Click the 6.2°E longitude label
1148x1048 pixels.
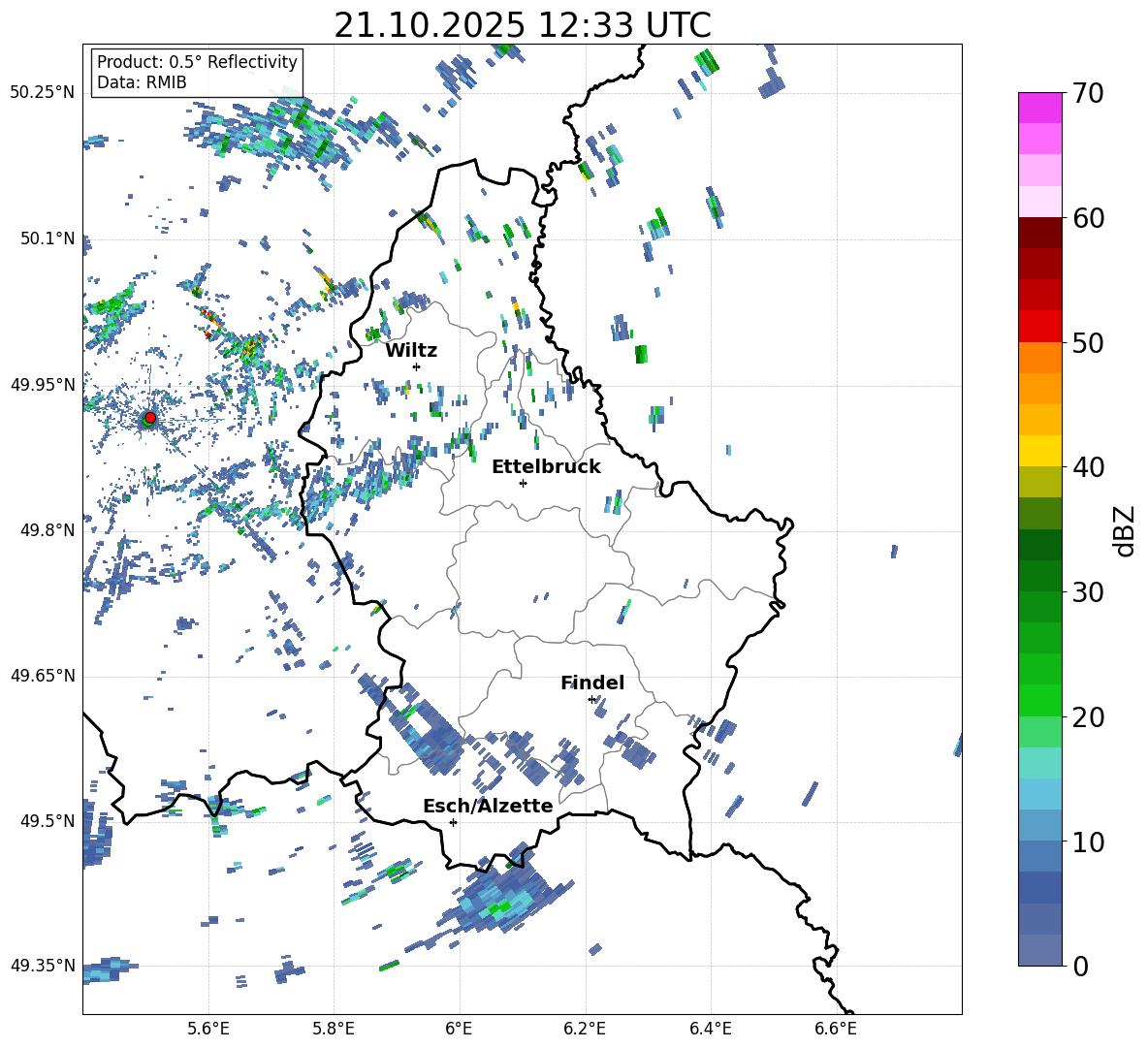pyautogui.click(x=585, y=1029)
